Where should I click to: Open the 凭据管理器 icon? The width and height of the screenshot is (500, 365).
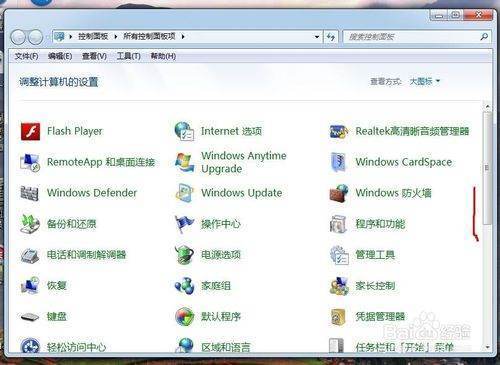coord(339,317)
